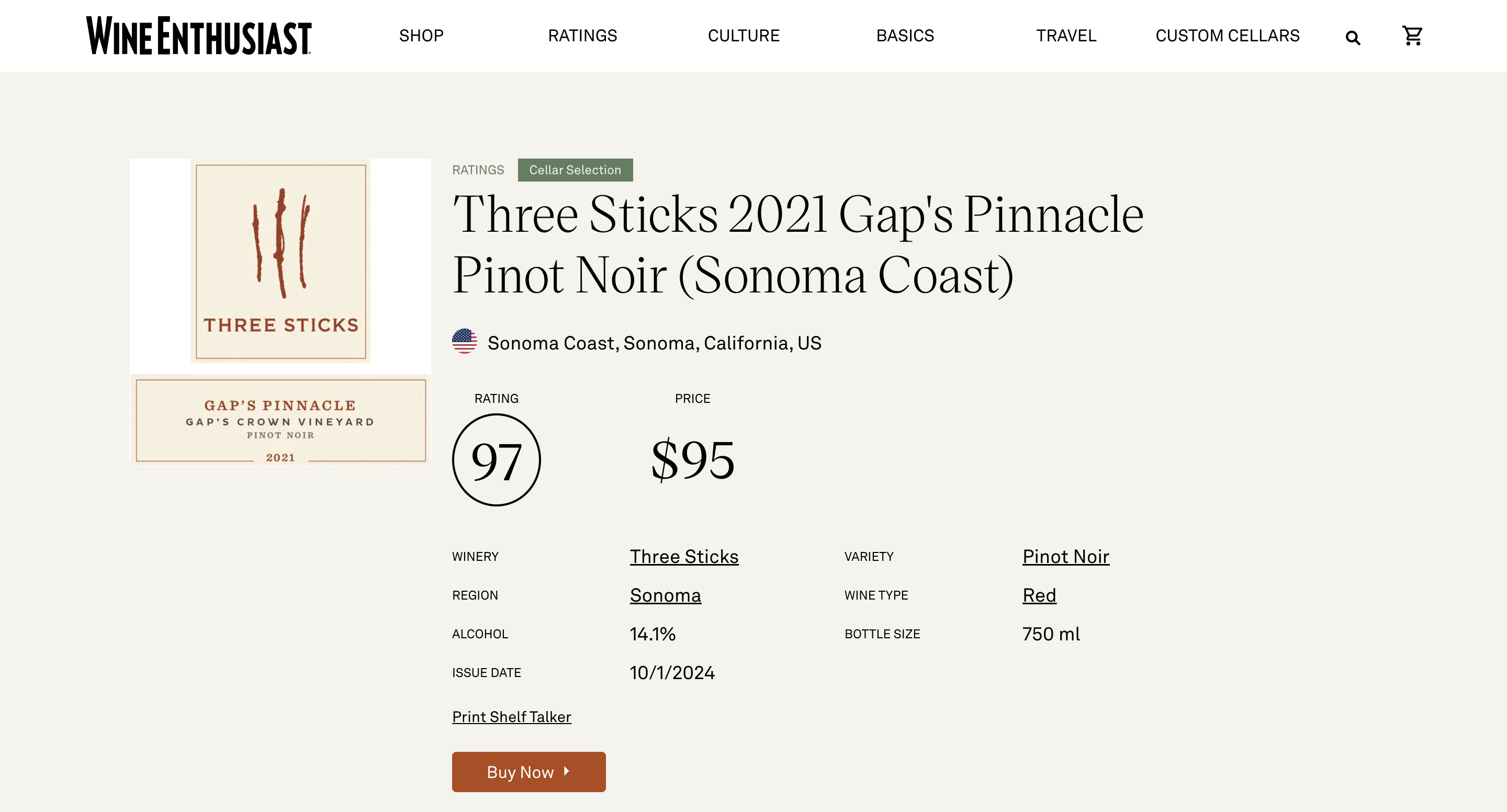Navigate to TRAVEL

(x=1066, y=36)
